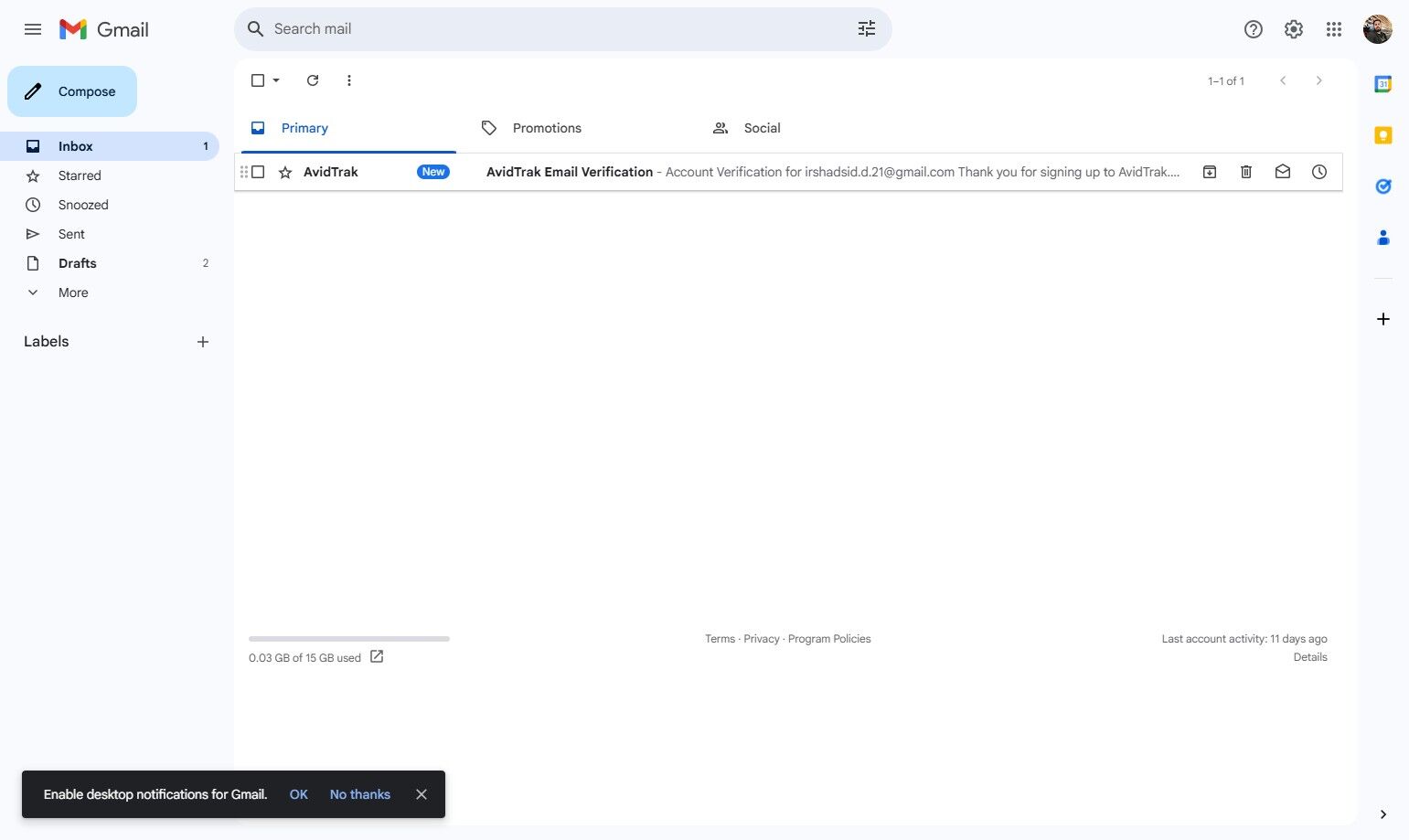The height and width of the screenshot is (840, 1409).
Task: Get add-ons plus icon
Action: [x=1383, y=319]
